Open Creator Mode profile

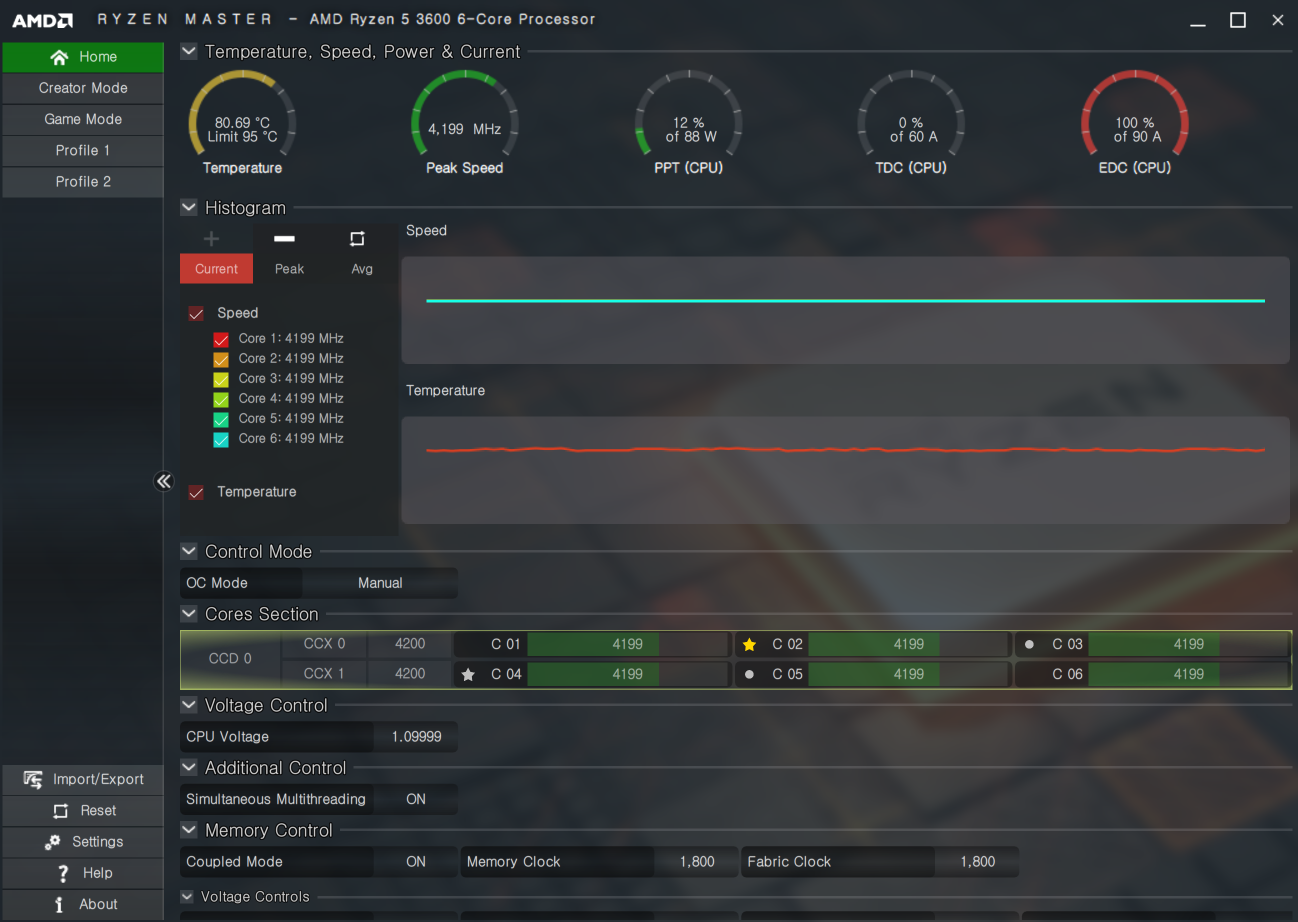pyautogui.click(x=83, y=88)
